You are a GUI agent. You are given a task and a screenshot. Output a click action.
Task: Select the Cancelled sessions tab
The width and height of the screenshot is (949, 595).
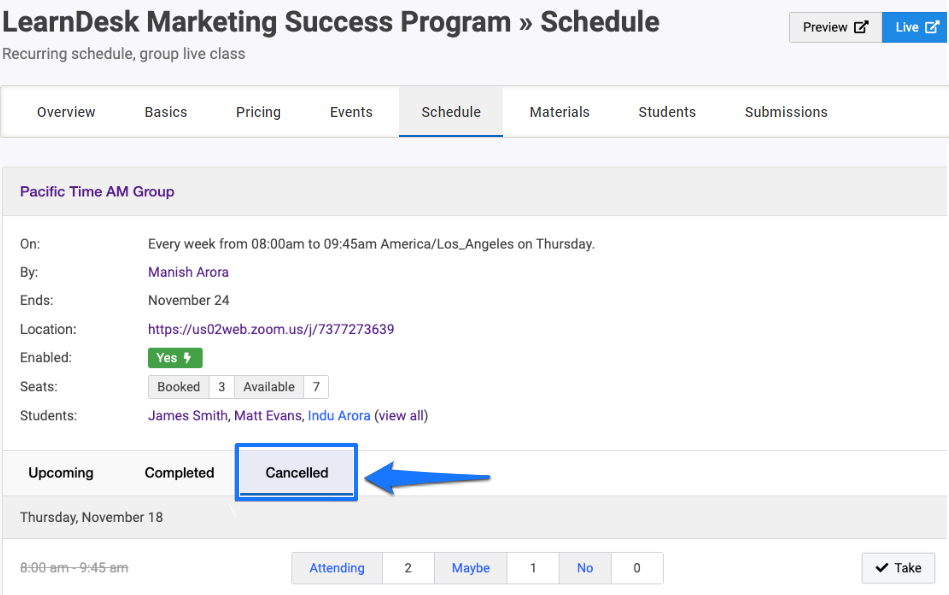point(297,473)
